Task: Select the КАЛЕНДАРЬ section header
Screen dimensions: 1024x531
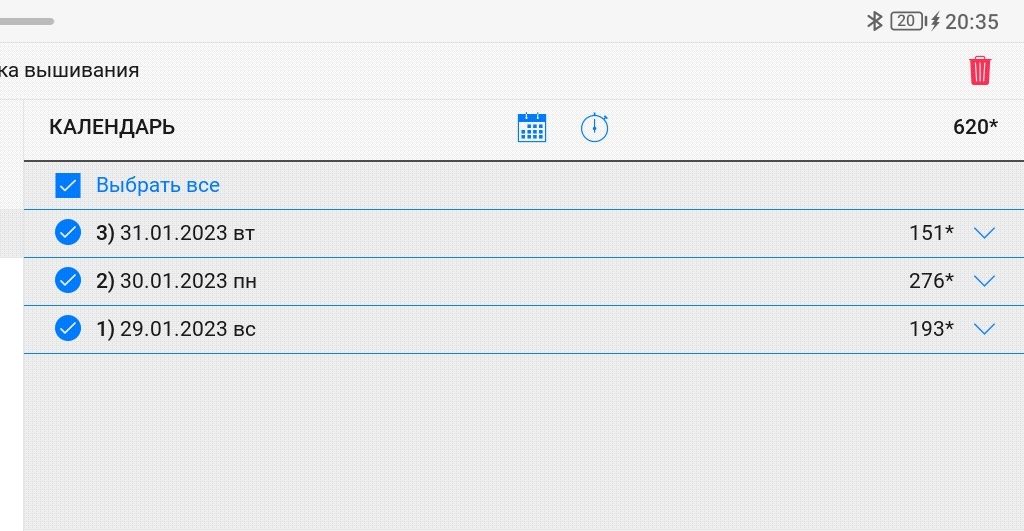Action: (x=112, y=128)
